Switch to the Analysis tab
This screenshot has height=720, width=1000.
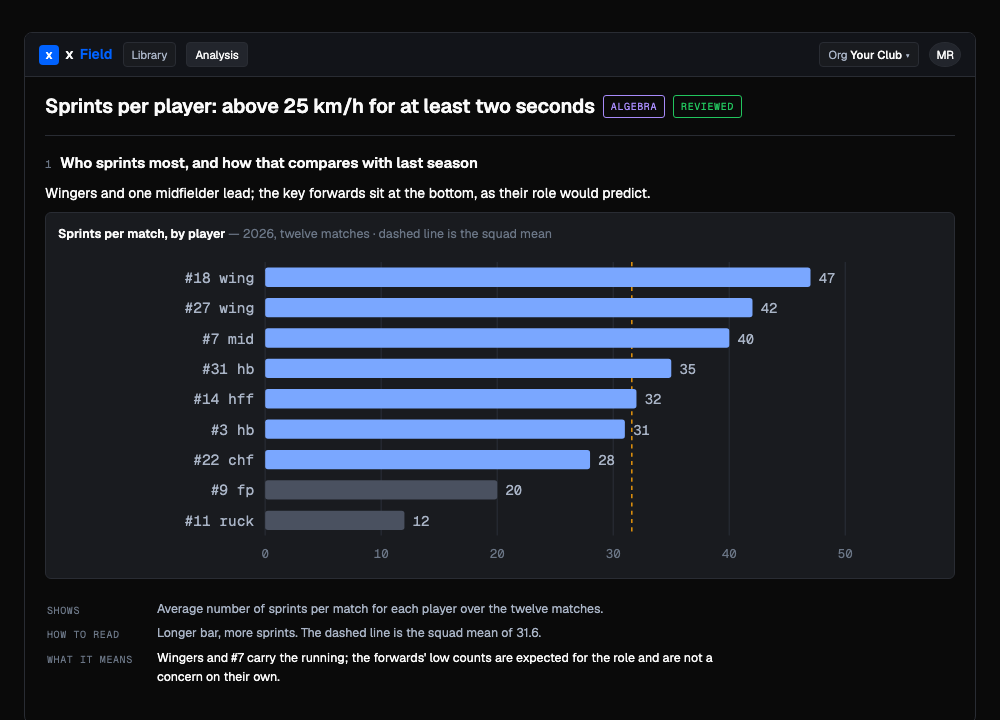coord(217,55)
